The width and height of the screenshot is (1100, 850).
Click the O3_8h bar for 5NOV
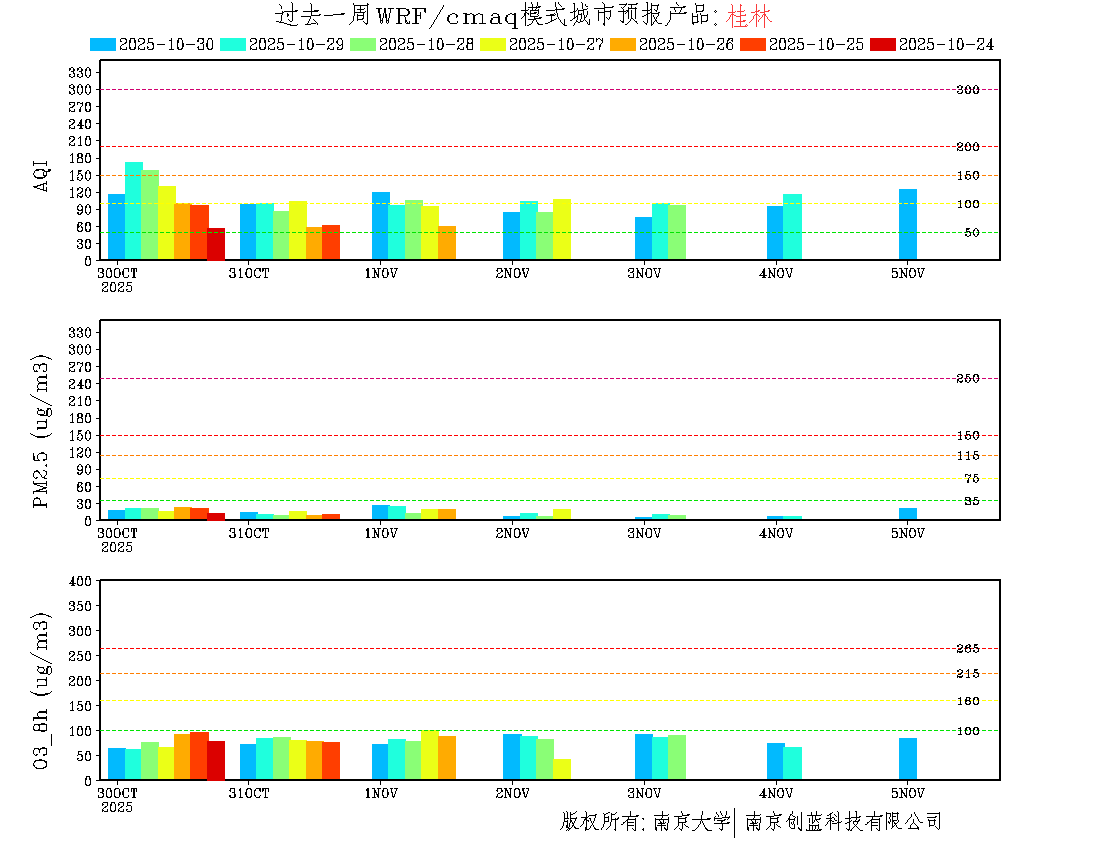[x=907, y=759]
